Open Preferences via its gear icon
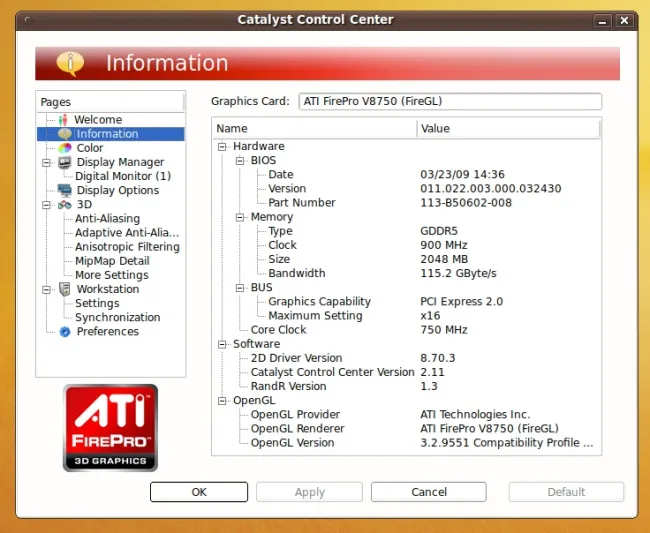This screenshot has height=533, width=650. pyautogui.click(x=65, y=332)
